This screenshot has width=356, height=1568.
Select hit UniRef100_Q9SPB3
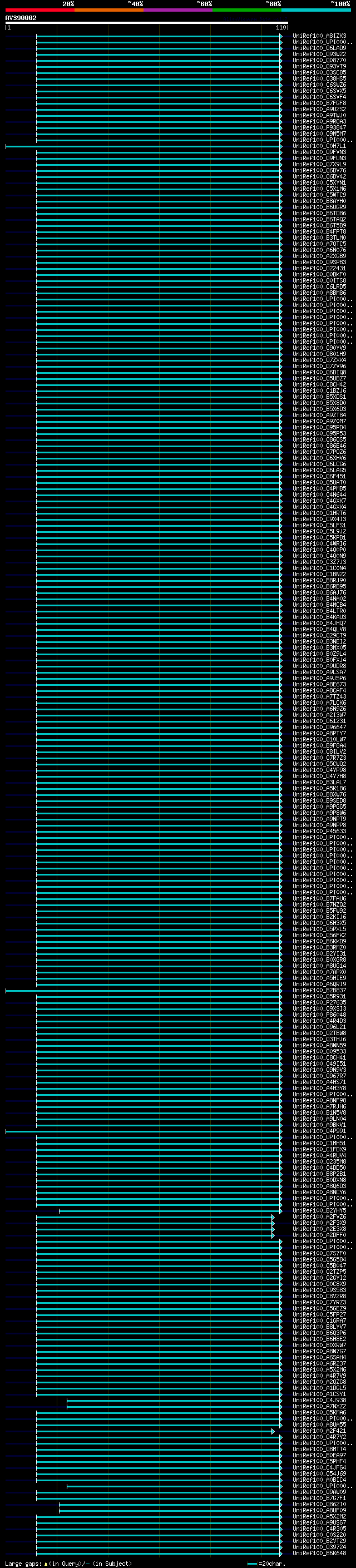point(319,262)
